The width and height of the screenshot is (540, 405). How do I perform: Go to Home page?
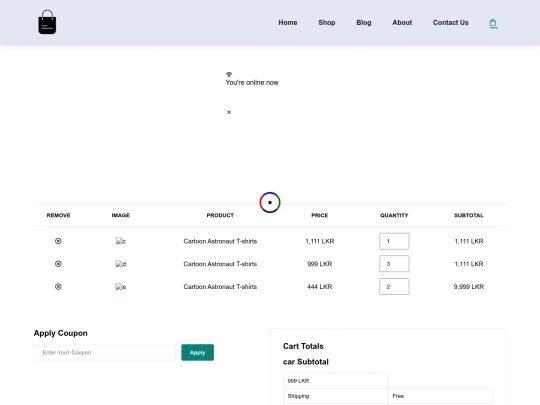[x=288, y=22]
